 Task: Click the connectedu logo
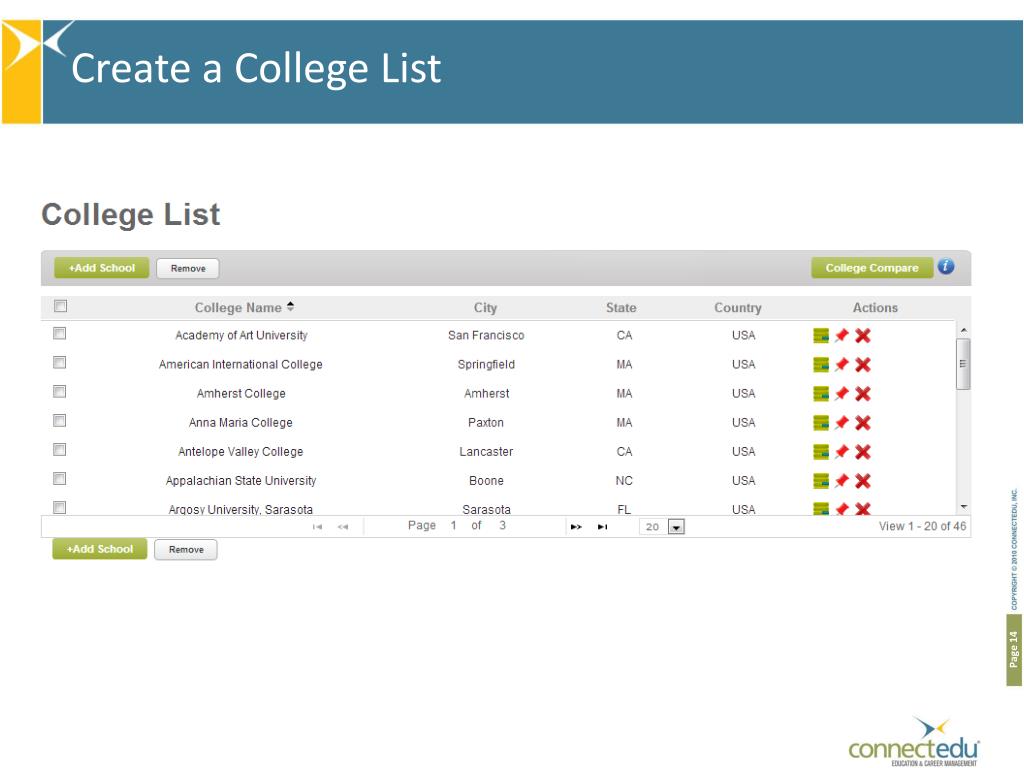(914, 742)
